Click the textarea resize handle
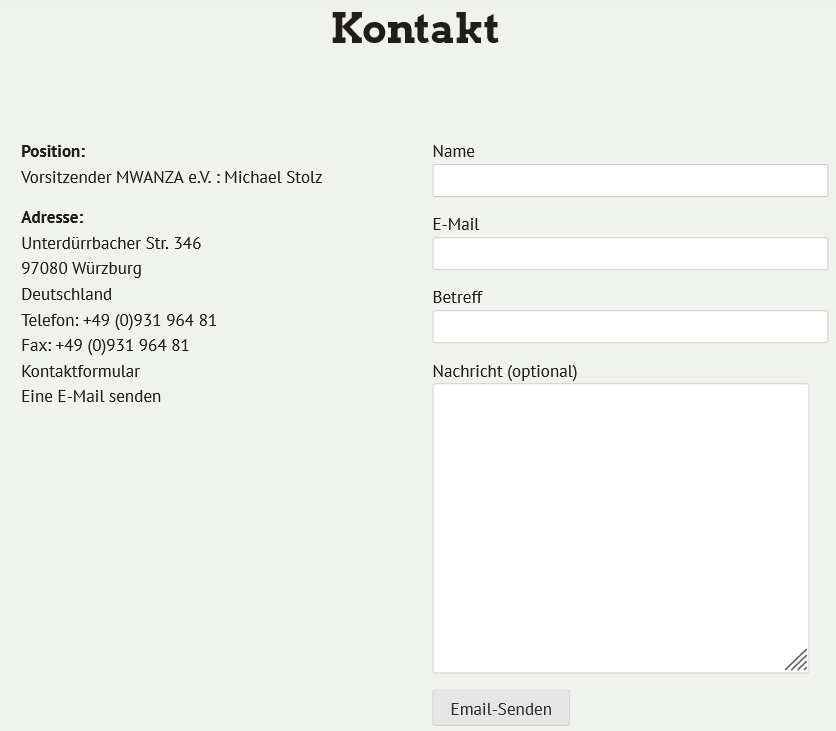Screen dimensions: 836x731 (x=796, y=660)
